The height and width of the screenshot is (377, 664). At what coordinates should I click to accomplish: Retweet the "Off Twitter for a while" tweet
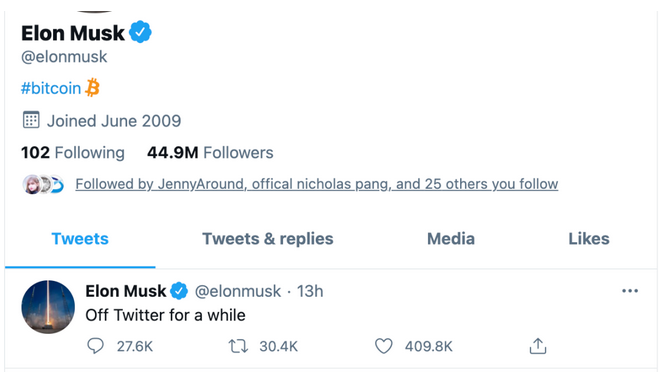coord(238,346)
